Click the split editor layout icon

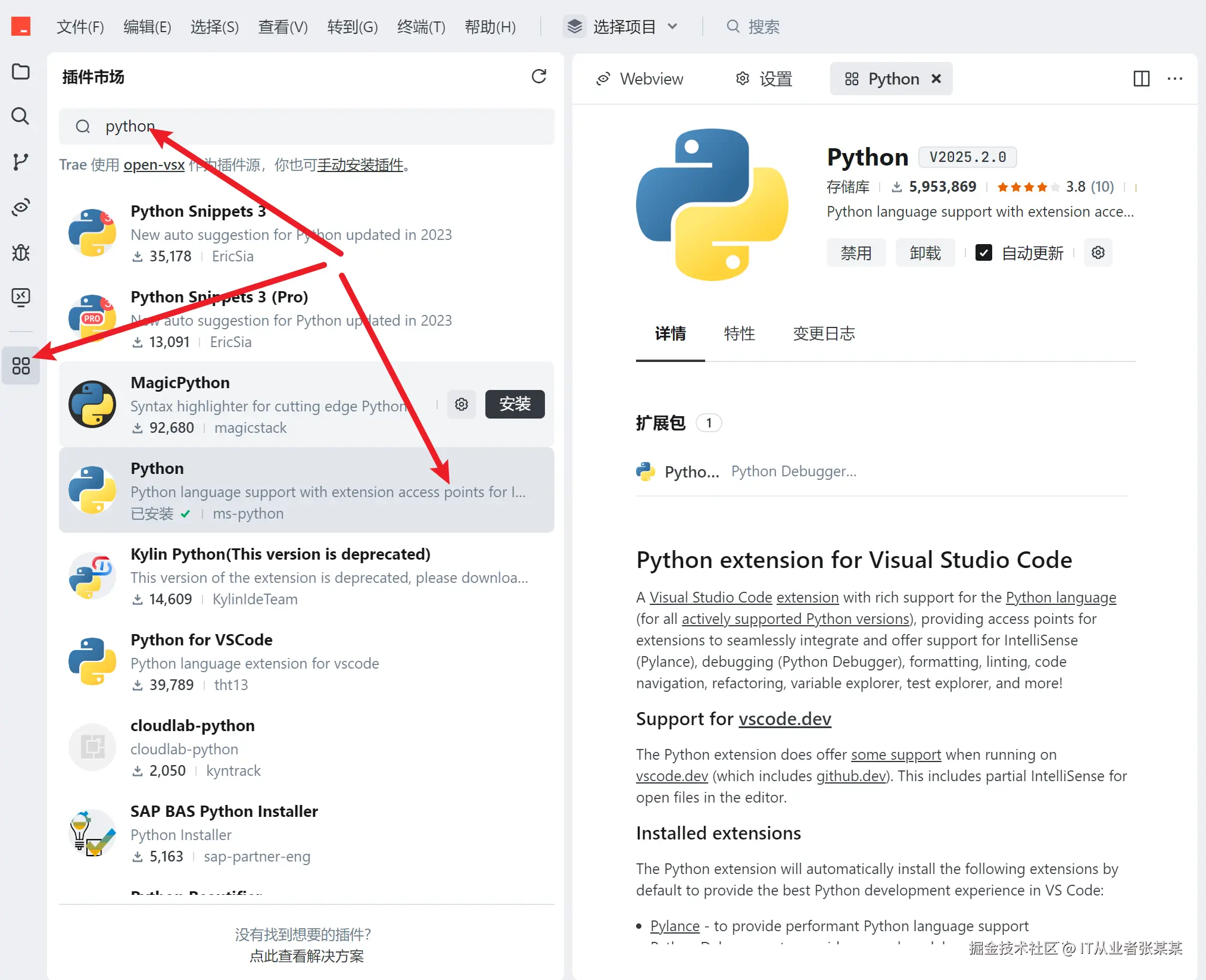tap(1141, 79)
